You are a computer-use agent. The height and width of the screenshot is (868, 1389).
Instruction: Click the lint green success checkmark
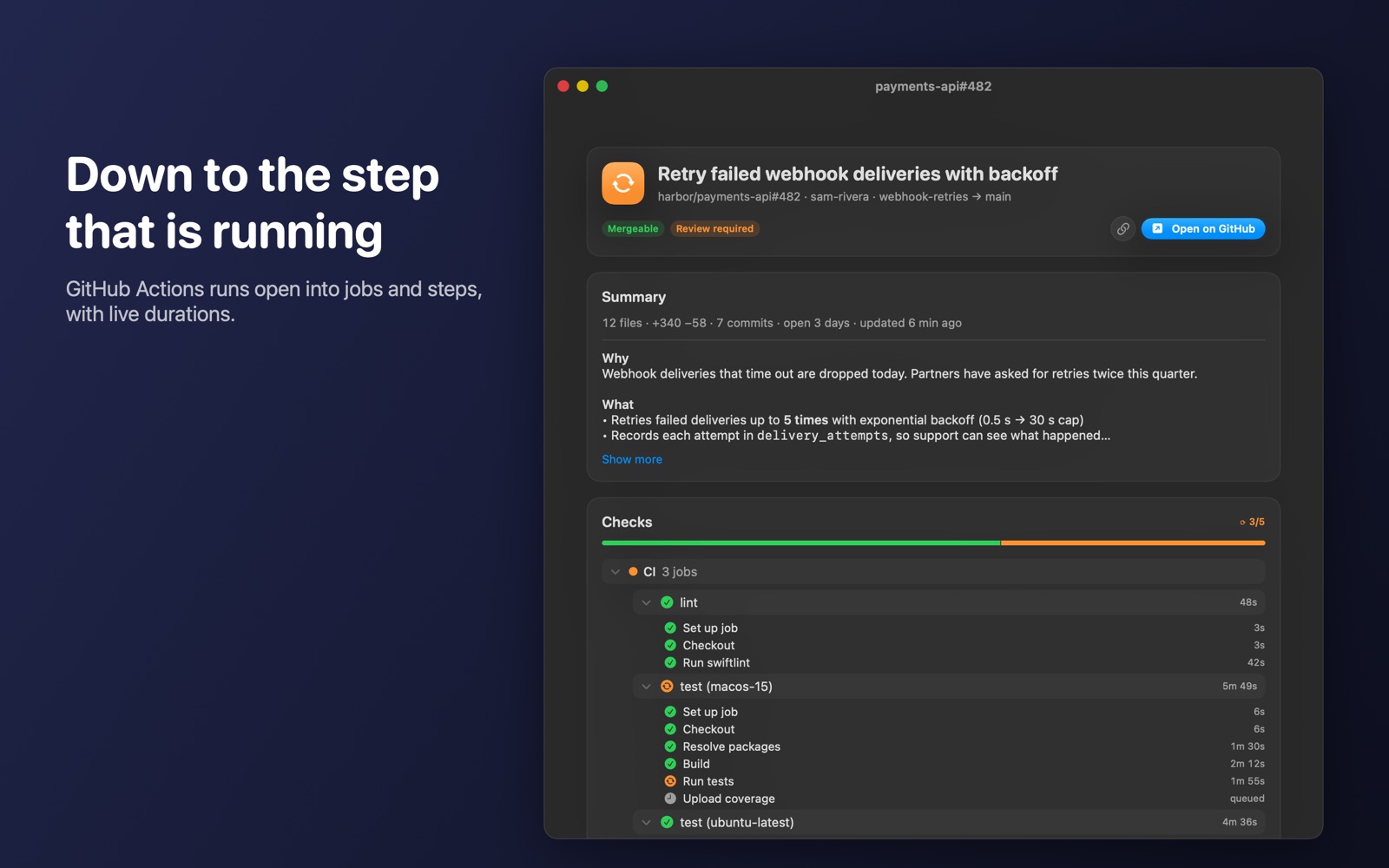(x=667, y=602)
